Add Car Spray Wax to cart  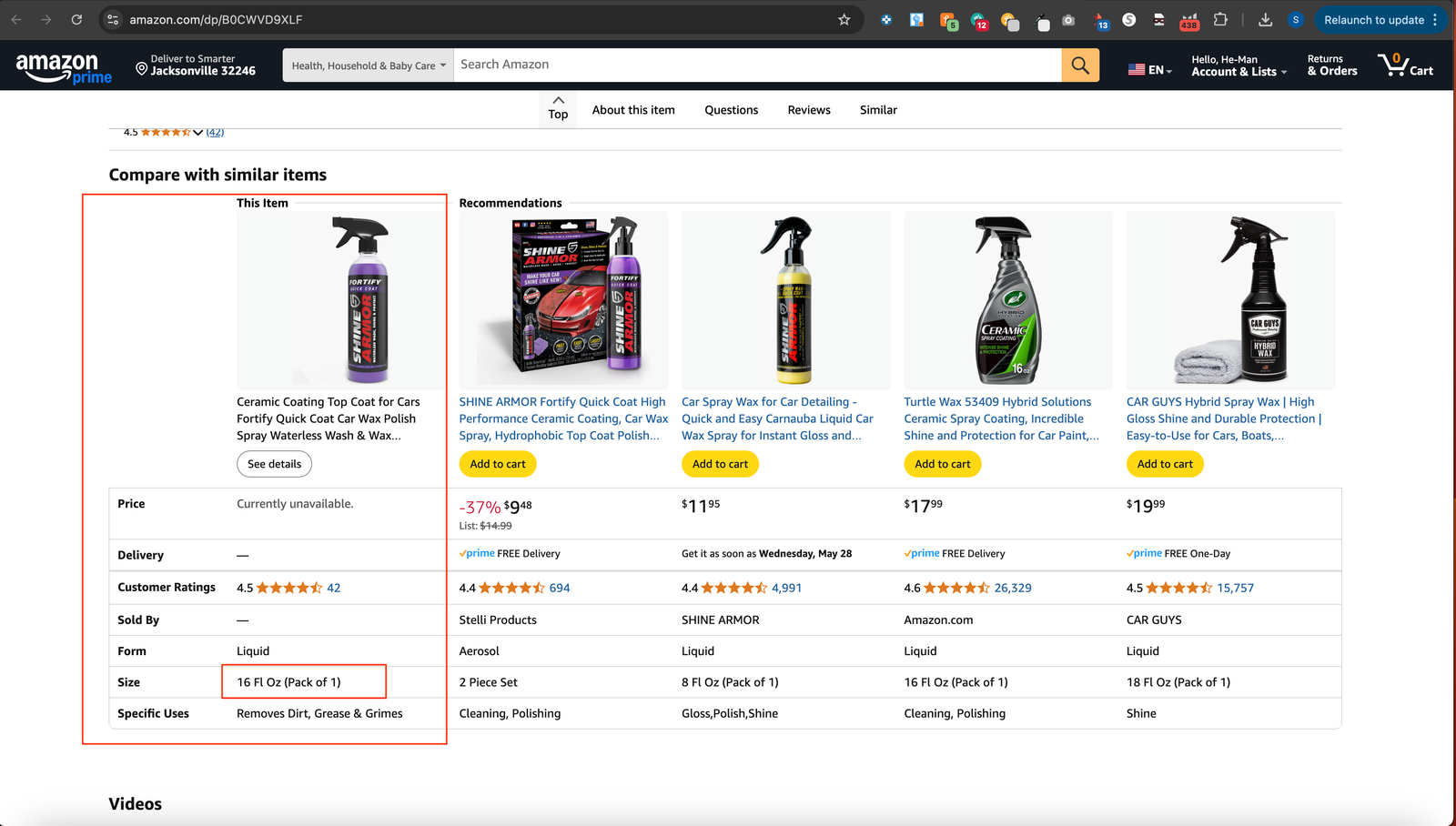[x=720, y=464]
